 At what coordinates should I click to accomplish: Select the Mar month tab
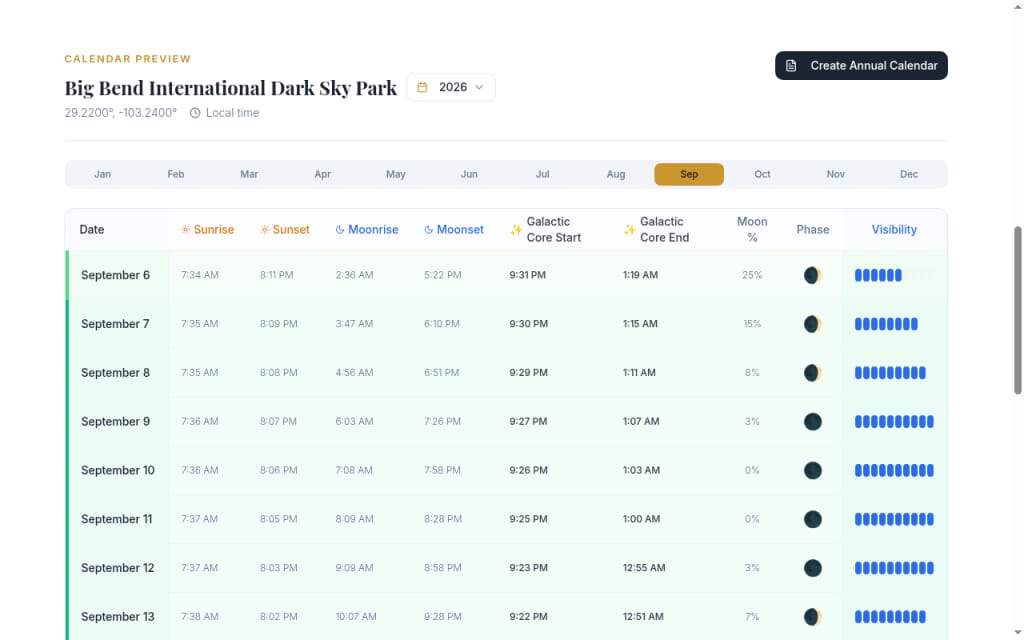click(x=249, y=174)
